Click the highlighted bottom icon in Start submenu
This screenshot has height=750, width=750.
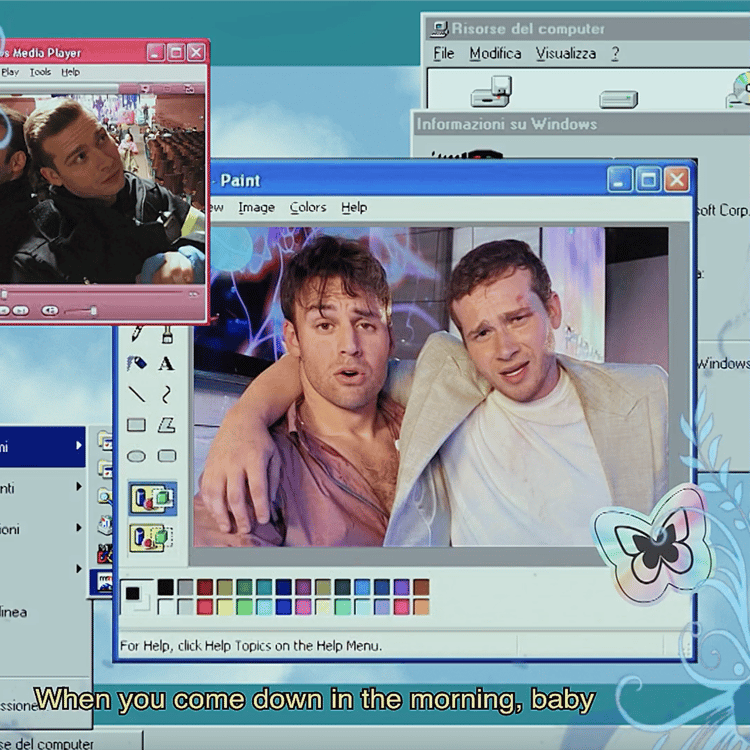101,582
